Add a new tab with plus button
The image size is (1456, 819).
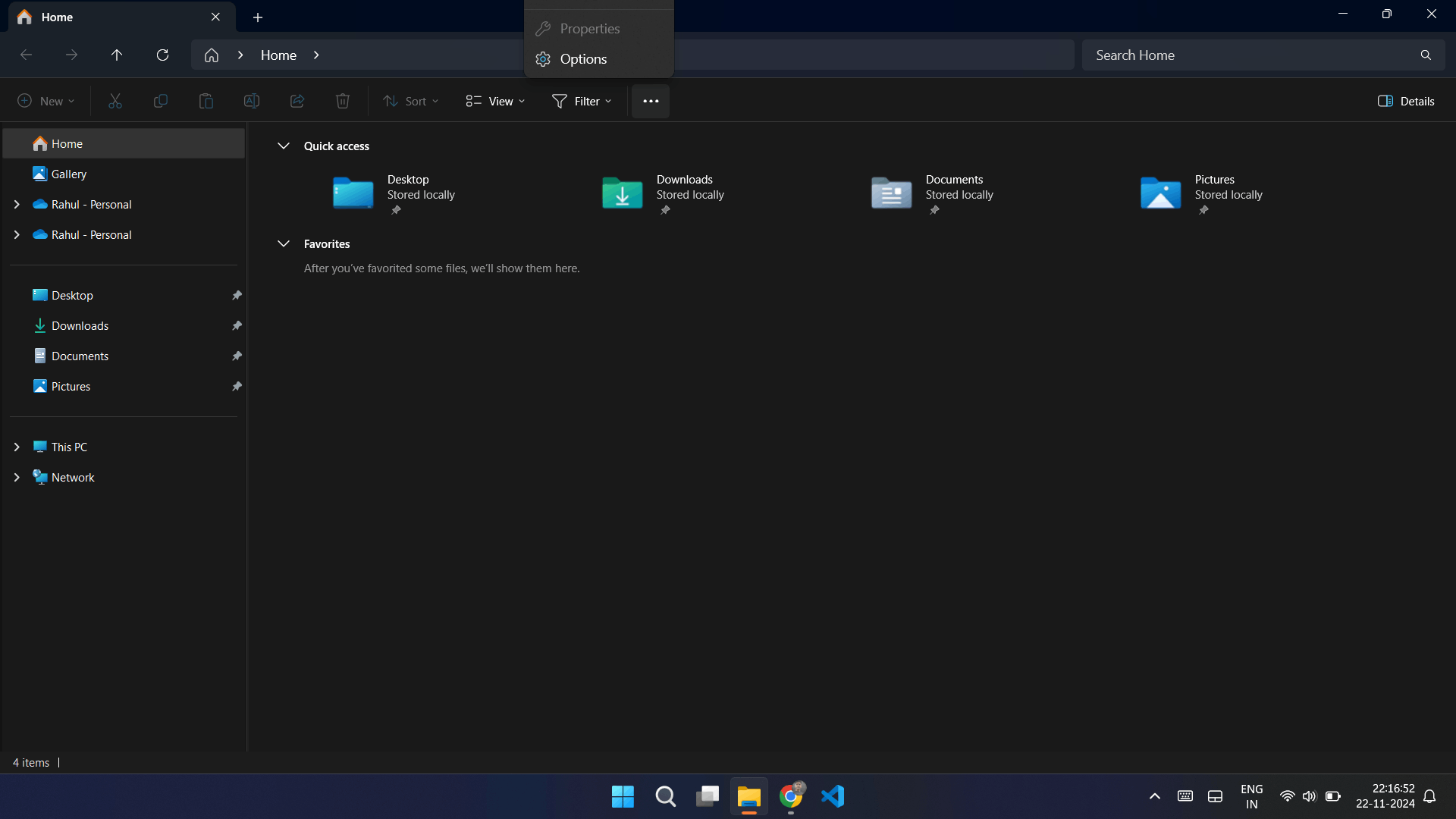coord(258,17)
